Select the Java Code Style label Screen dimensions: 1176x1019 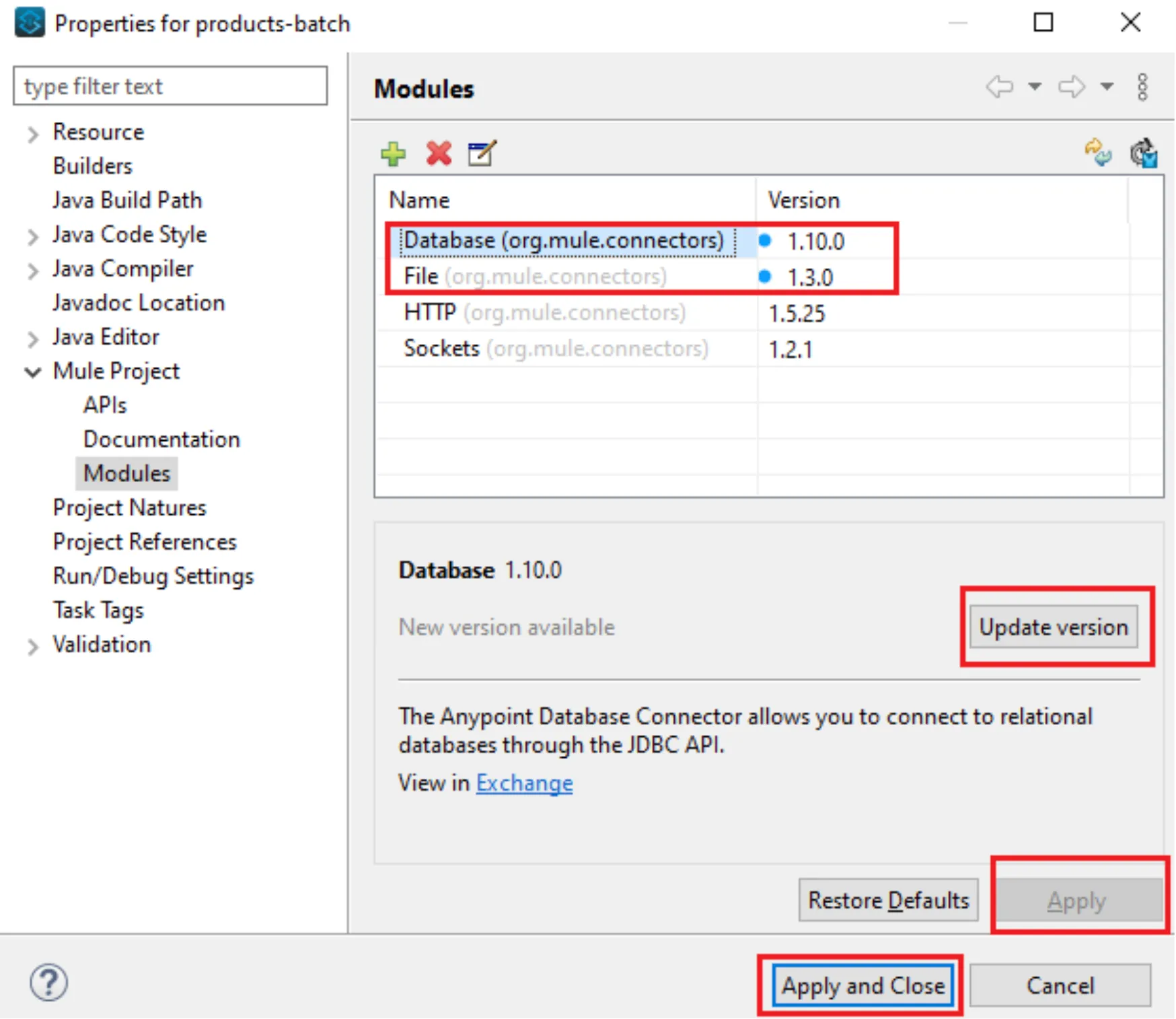point(129,234)
